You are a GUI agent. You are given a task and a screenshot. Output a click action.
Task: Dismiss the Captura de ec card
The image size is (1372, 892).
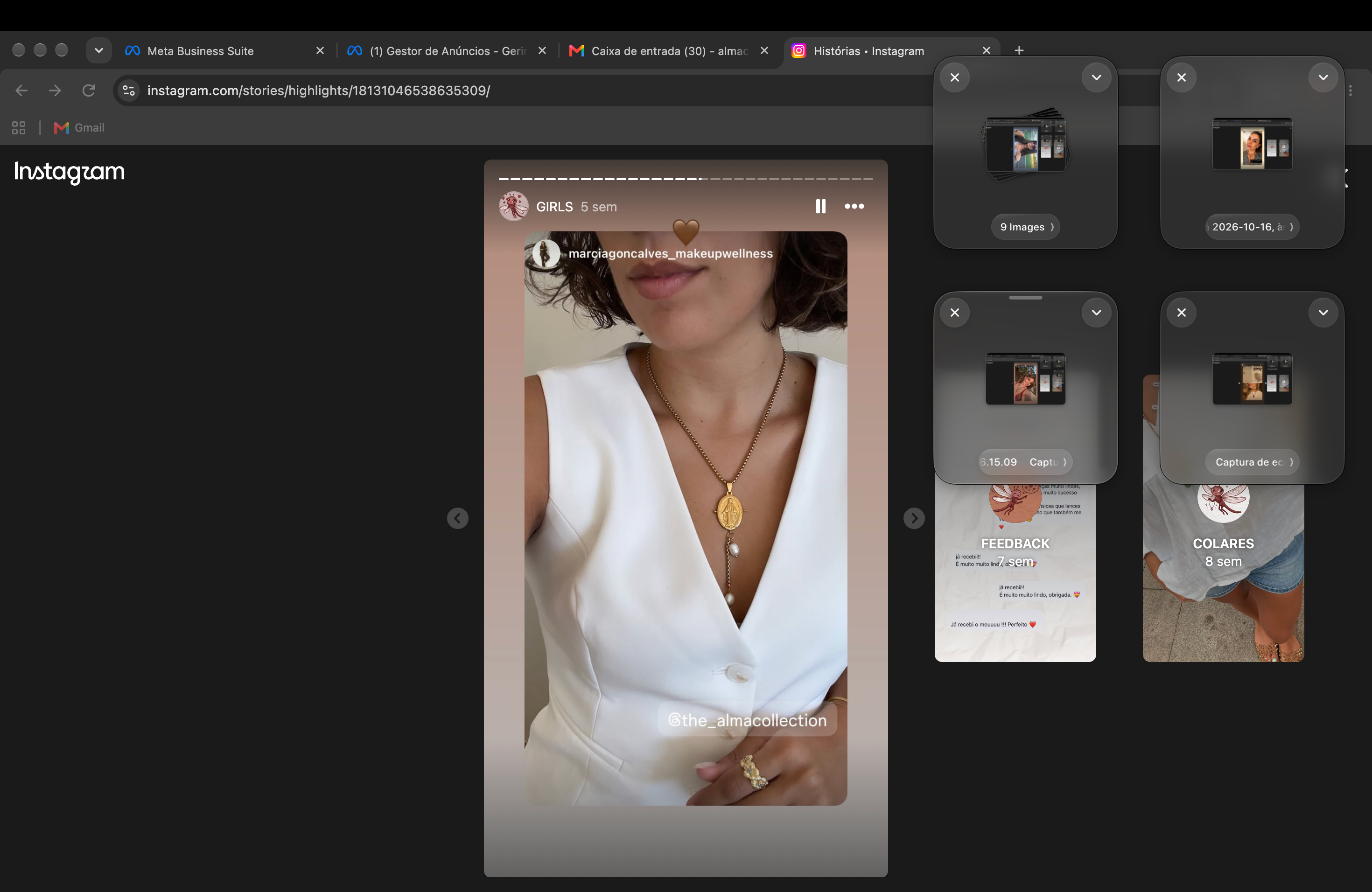[x=1181, y=313]
